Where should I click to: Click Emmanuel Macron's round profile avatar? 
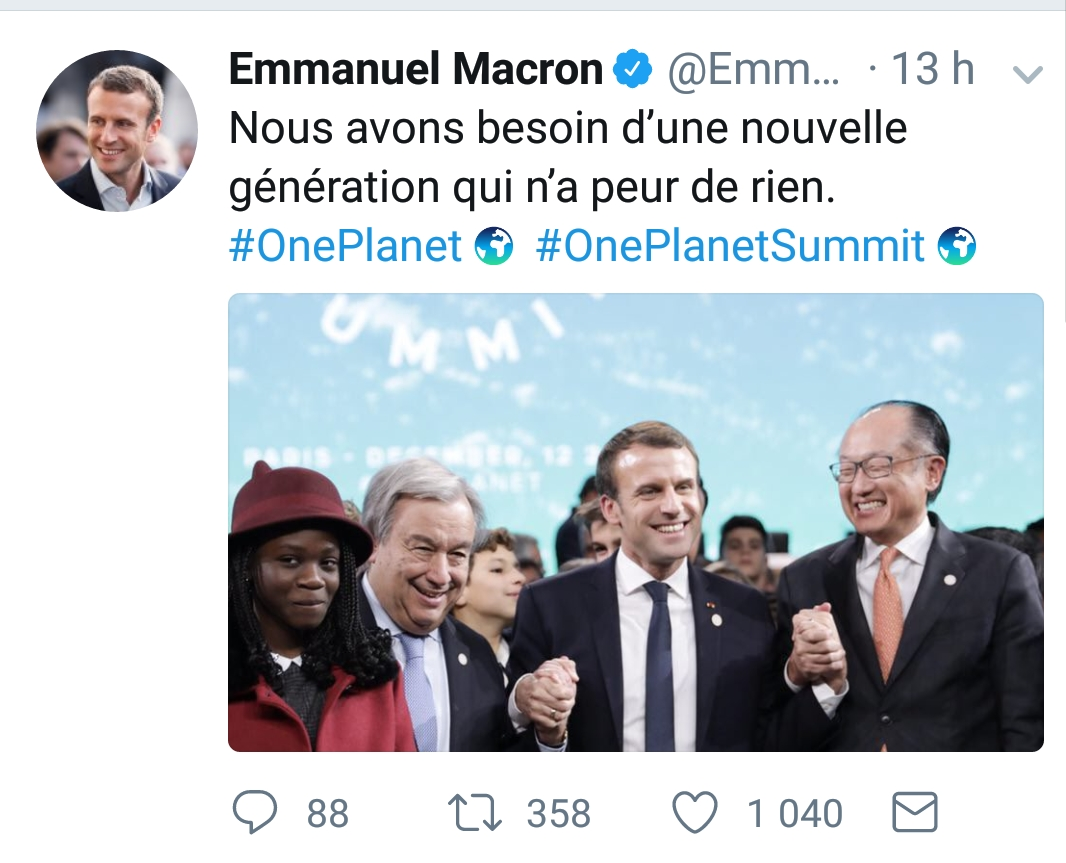pos(117,130)
